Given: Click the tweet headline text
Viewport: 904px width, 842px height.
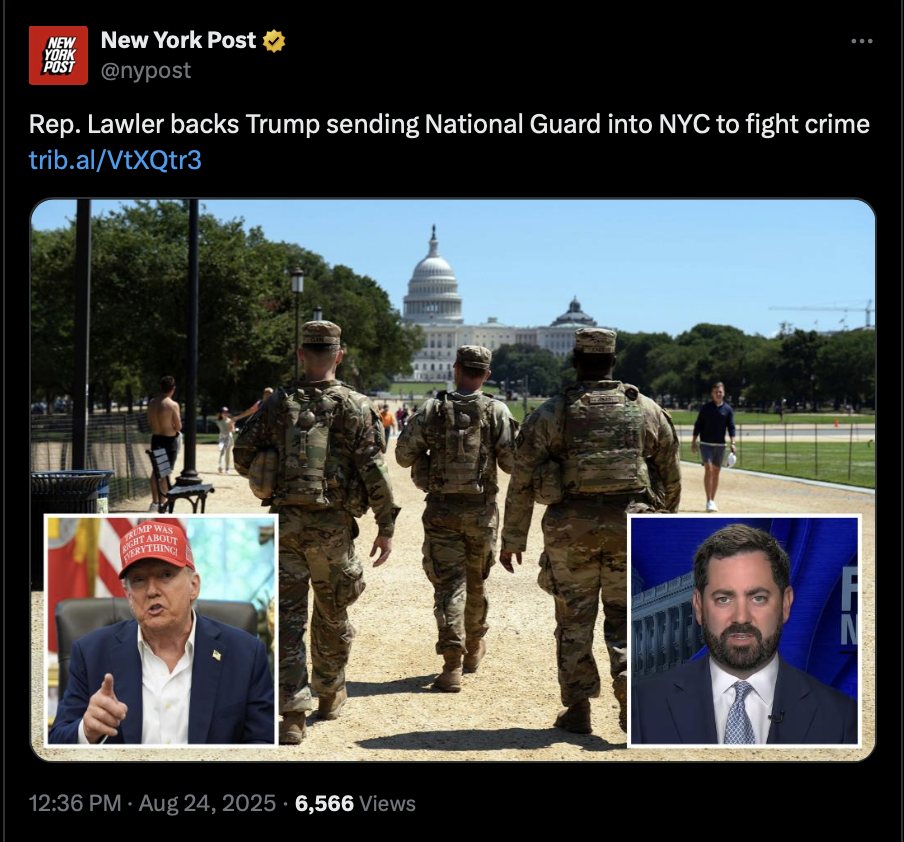Looking at the screenshot, I should click(x=449, y=124).
